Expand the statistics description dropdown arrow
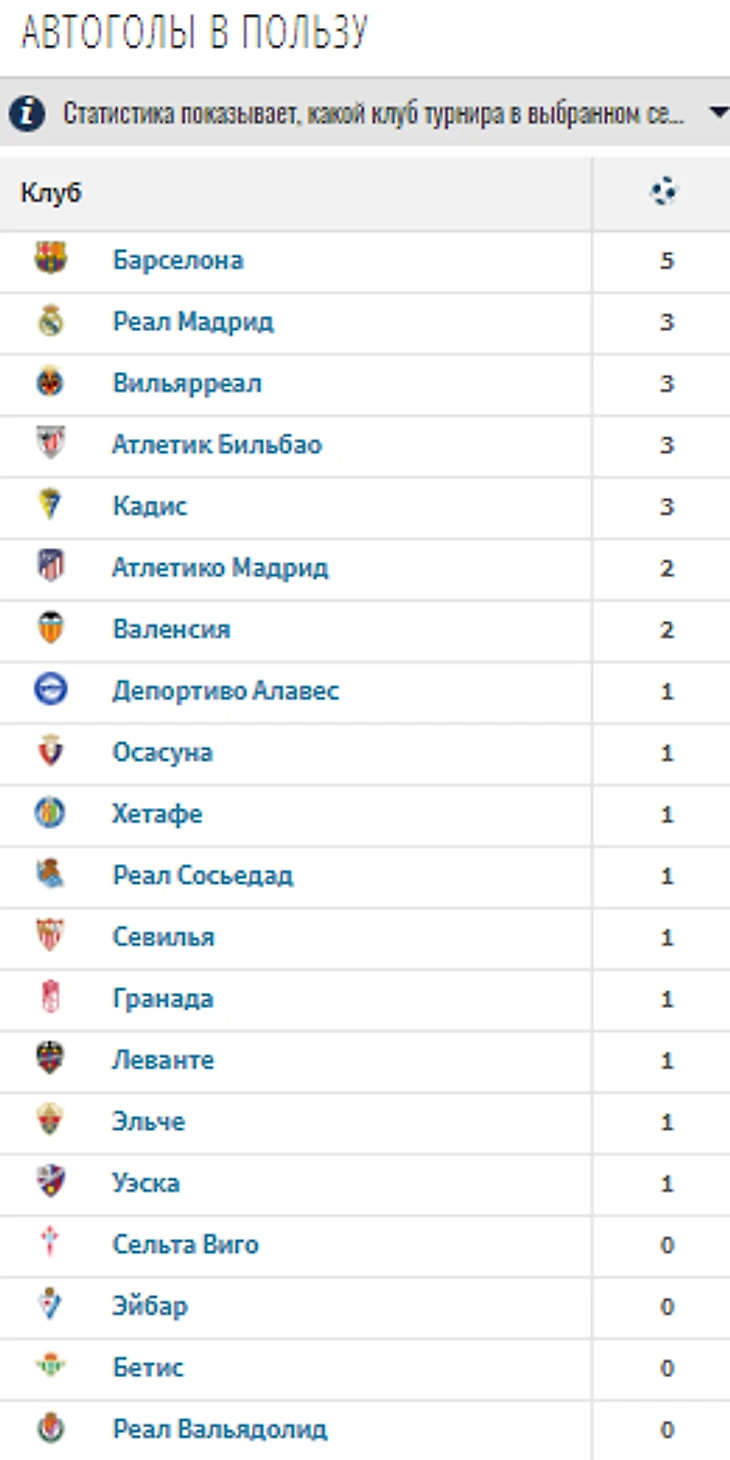This screenshot has height=1460, width=730. coord(718,113)
